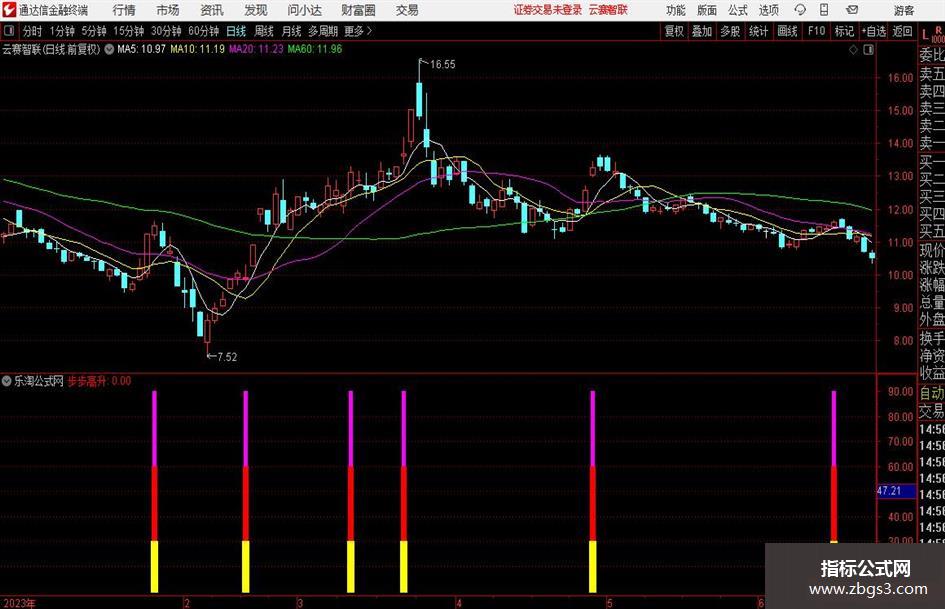Click the MA20: 11.23 indicator label
This screenshot has width=945, height=609.
(x=256, y=49)
